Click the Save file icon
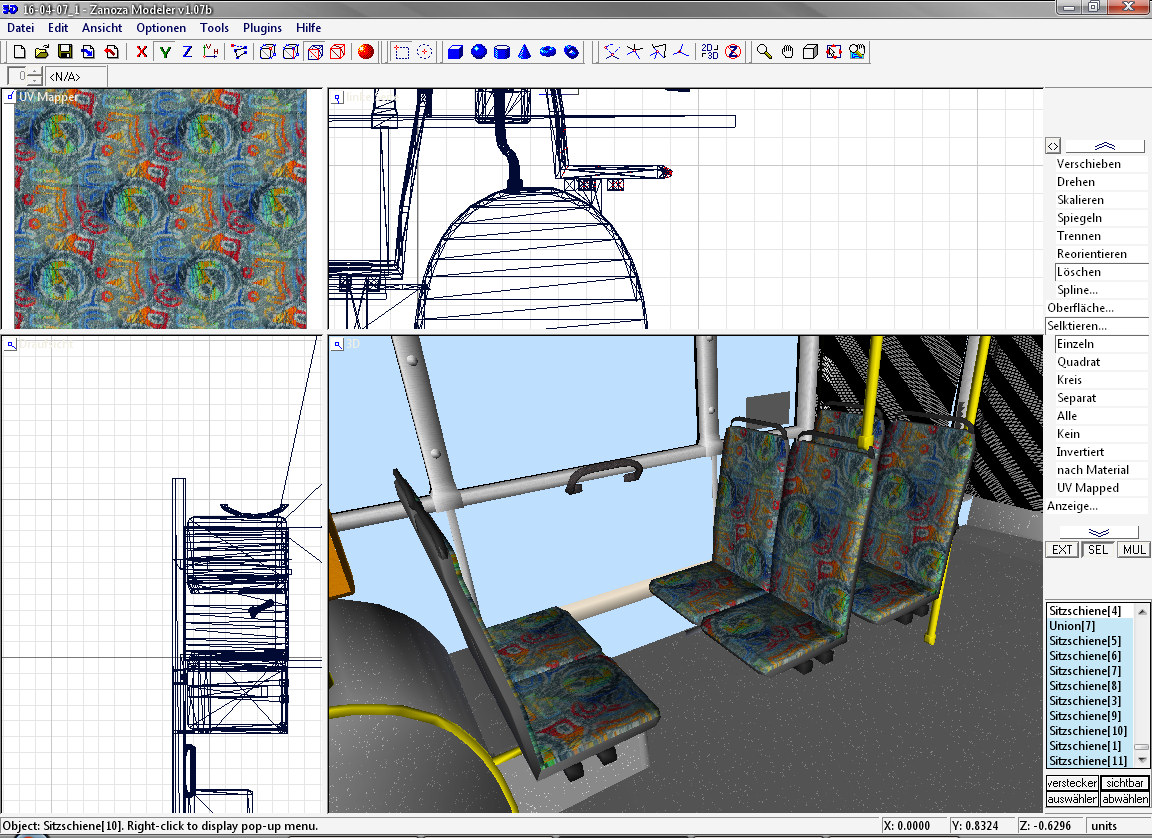Viewport: 1152px width, 838px height. coord(65,52)
